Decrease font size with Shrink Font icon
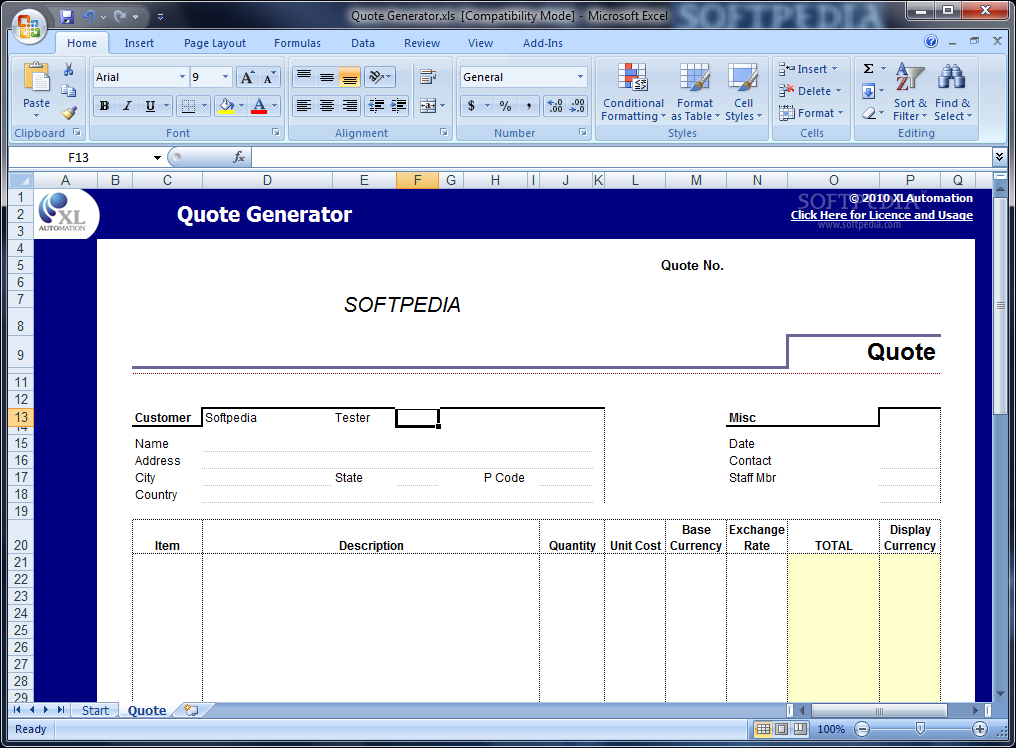The width and height of the screenshot is (1016, 748). (268, 78)
